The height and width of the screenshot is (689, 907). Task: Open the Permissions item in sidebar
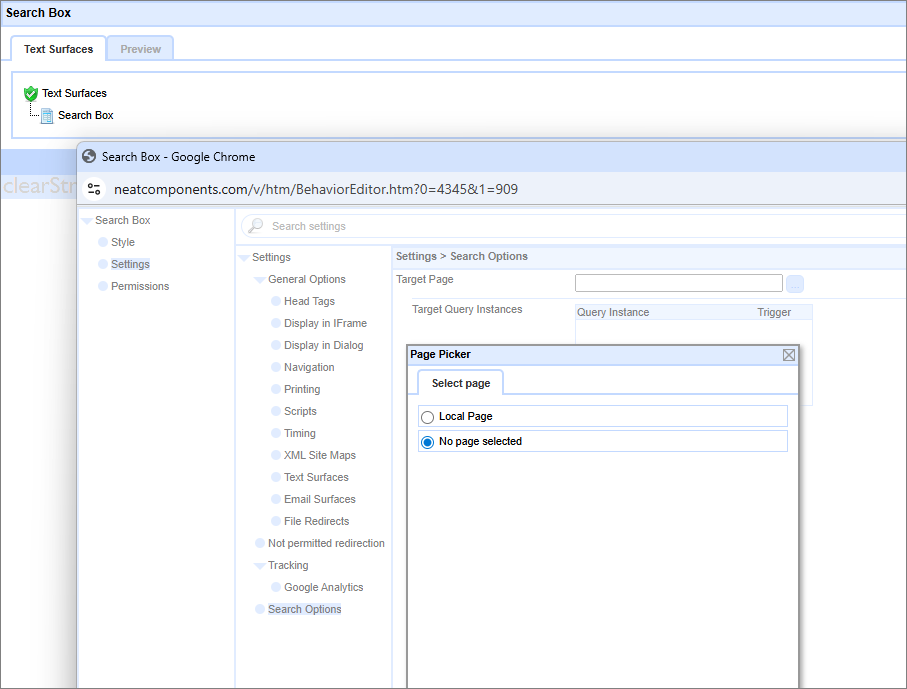coord(140,286)
